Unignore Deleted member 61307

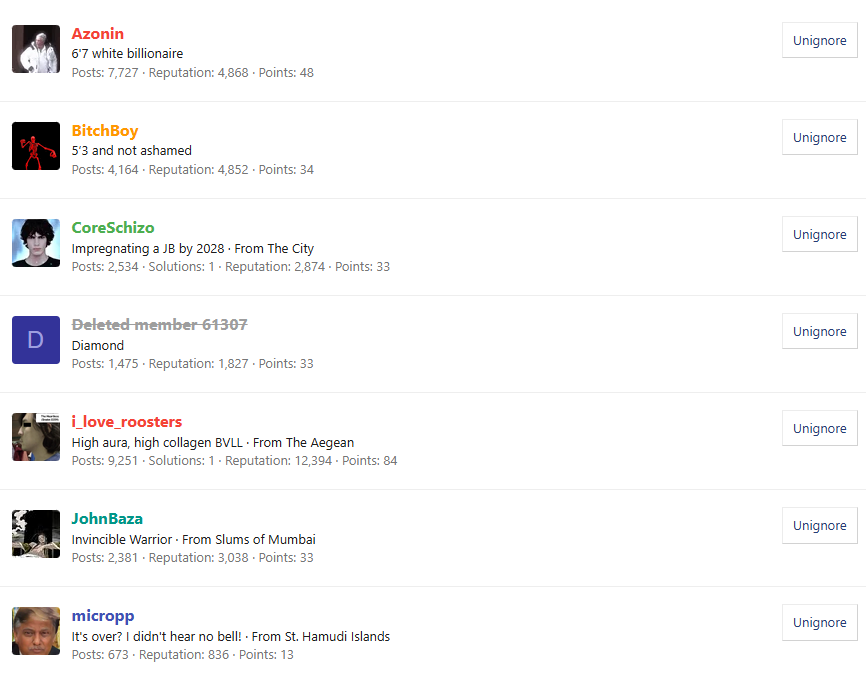pos(820,331)
